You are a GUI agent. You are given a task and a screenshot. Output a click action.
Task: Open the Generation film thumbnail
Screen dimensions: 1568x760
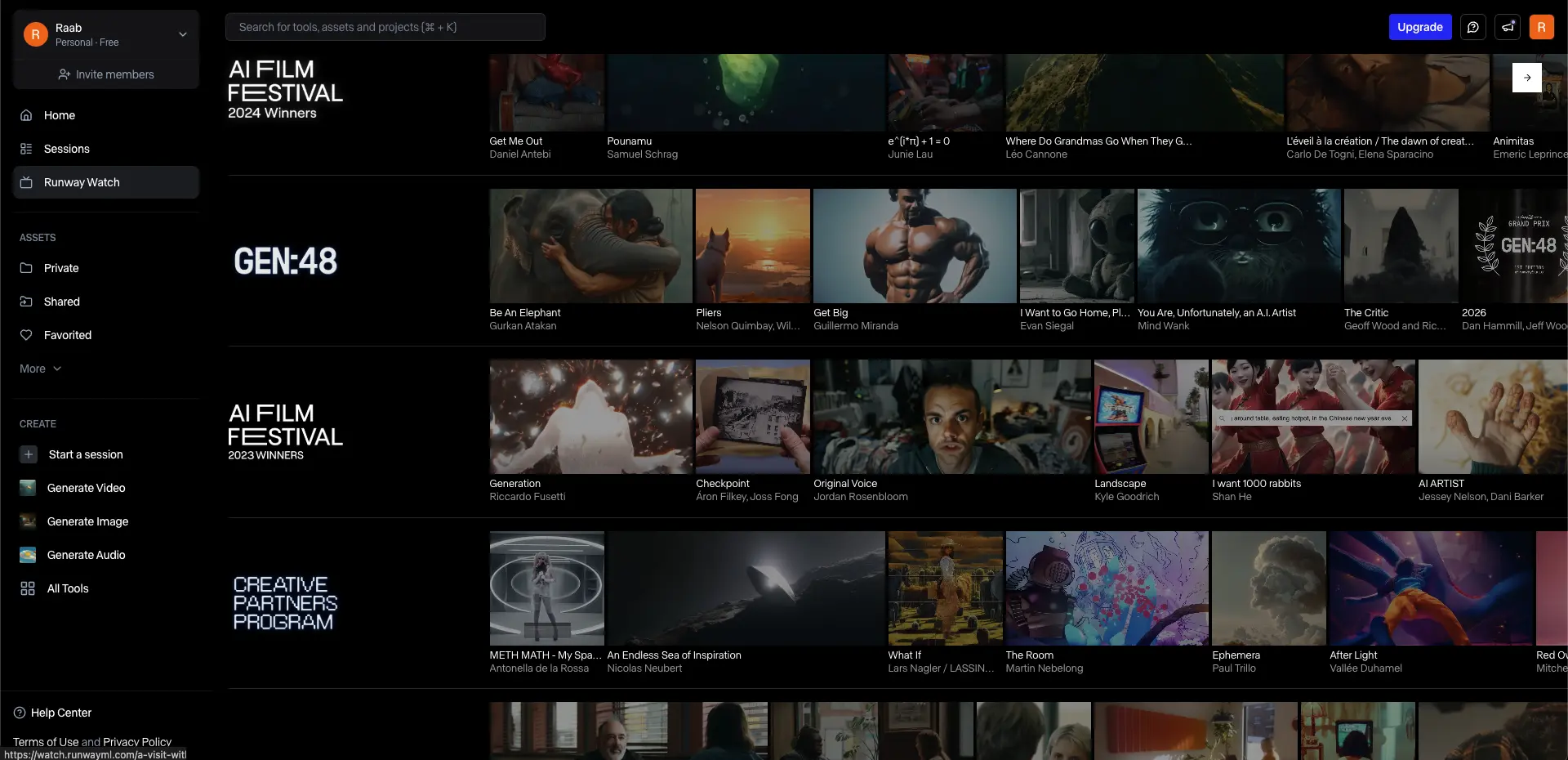point(590,417)
